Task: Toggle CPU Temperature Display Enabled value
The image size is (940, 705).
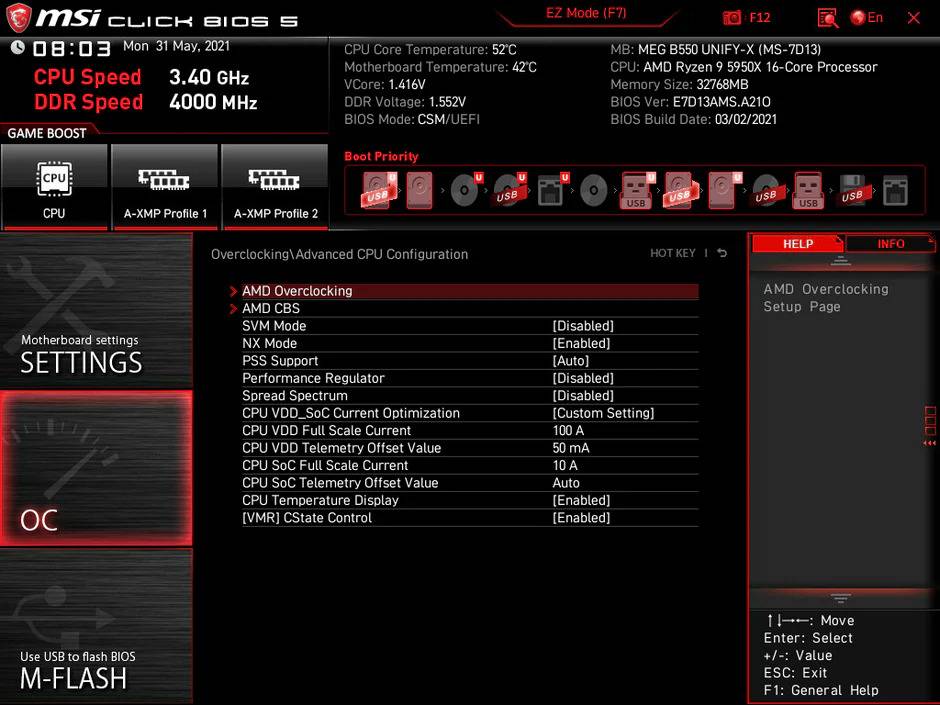Action: point(581,500)
